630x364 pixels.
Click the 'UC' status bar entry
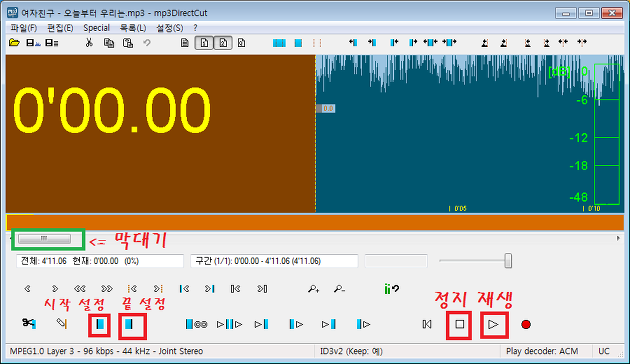click(604, 351)
